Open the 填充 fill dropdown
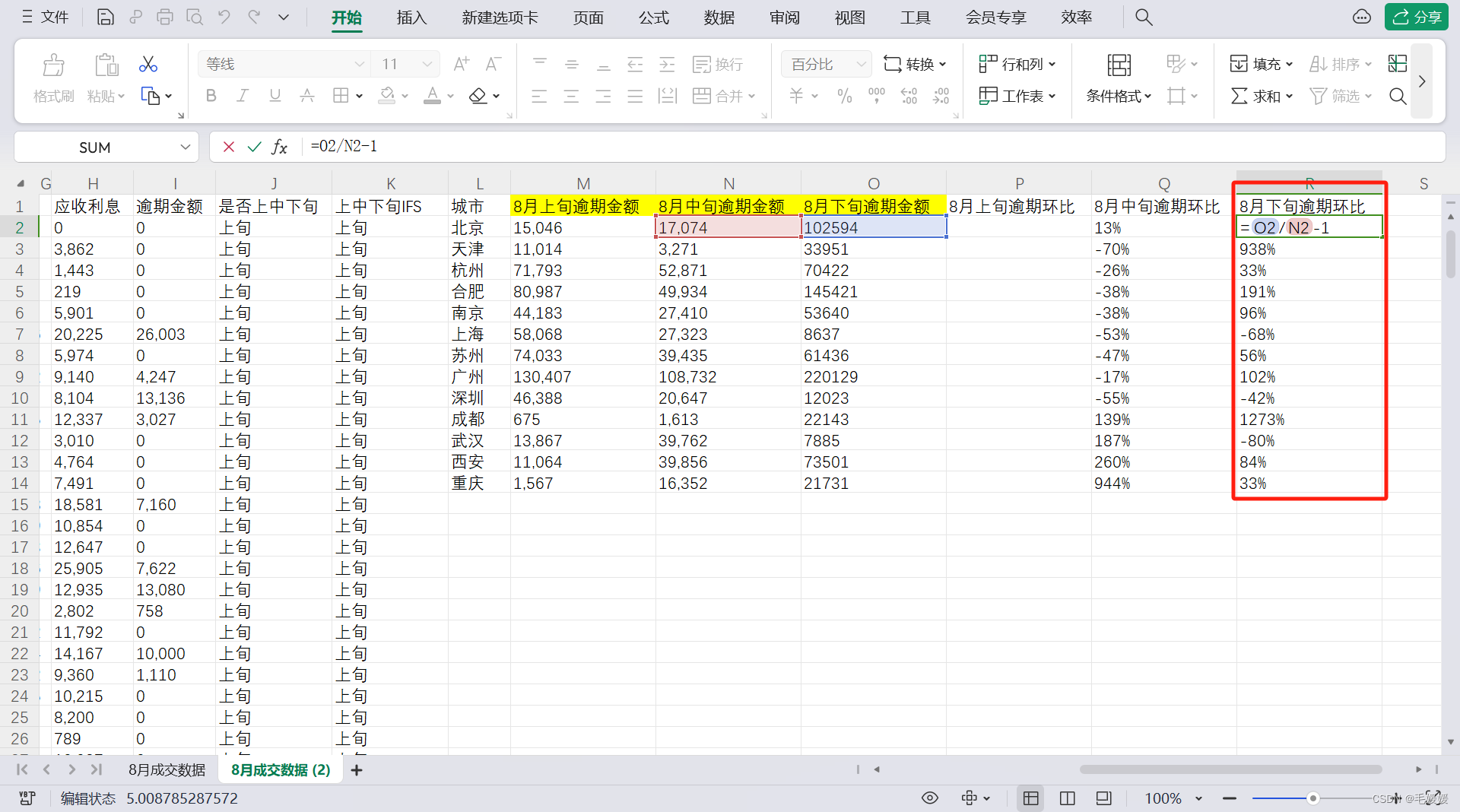Image resolution: width=1460 pixels, height=812 pixels. (x=1261, y=64)
